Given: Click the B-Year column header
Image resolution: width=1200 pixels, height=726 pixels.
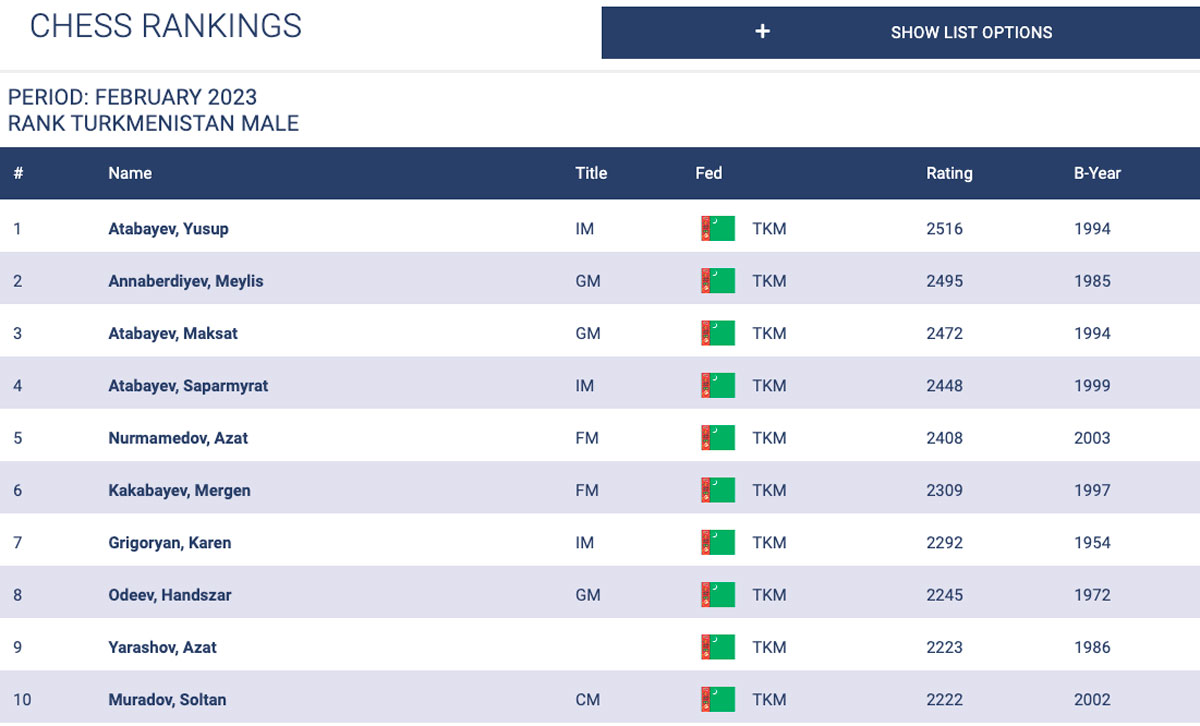Looking at the screenshot, I should pos(1097,173).
